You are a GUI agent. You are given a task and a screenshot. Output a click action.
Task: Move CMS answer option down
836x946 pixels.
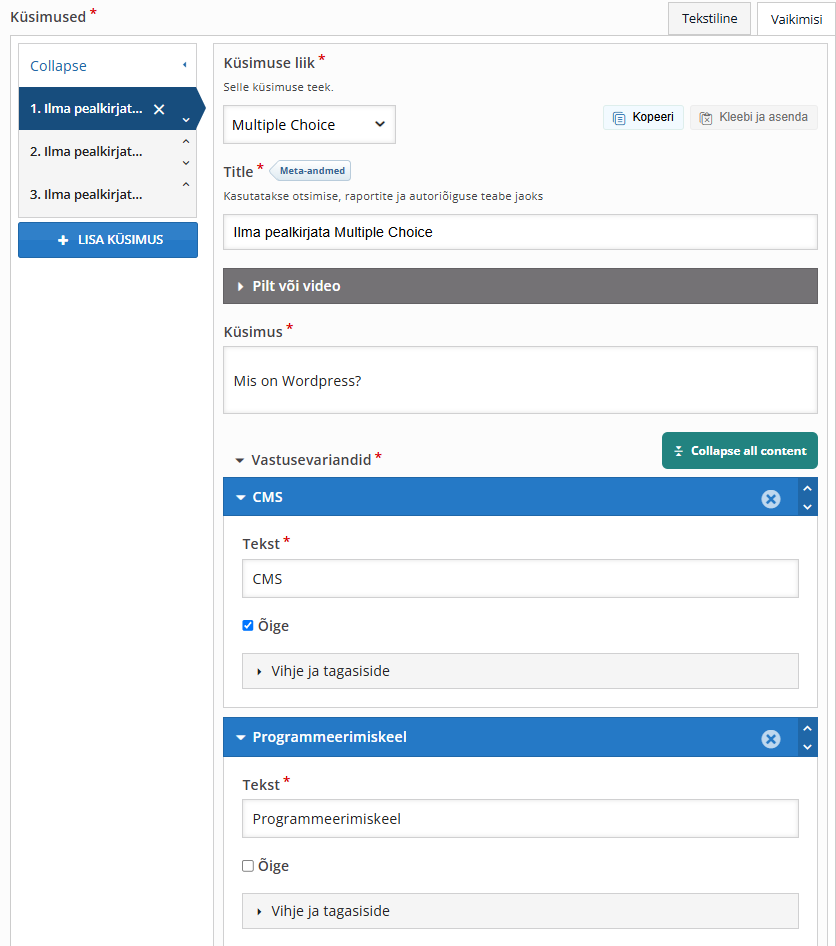click(807, 507)
